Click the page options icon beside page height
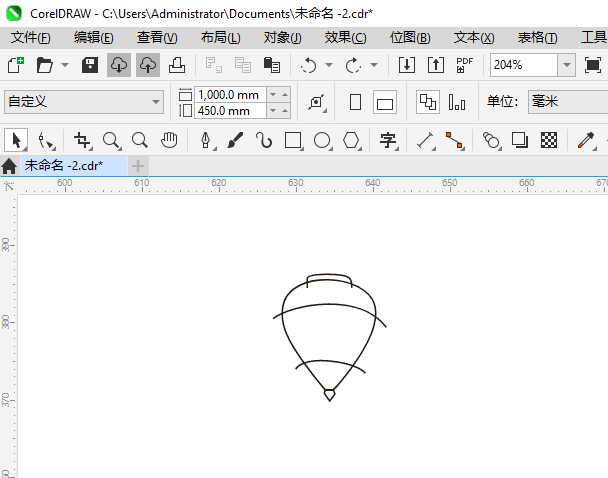This screenshot has height=478, width=608. 316,102
